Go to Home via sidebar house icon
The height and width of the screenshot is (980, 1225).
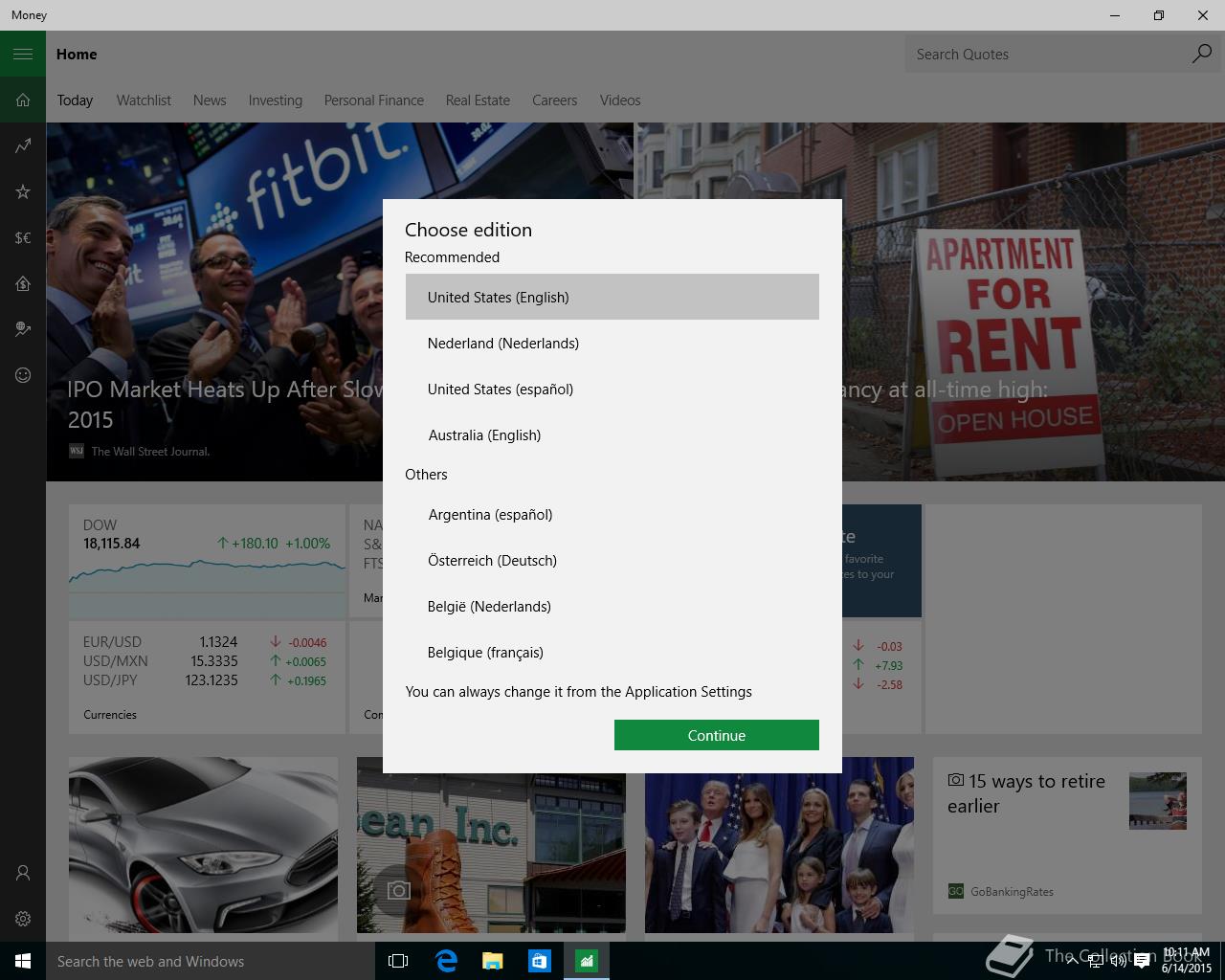[23, 100]
